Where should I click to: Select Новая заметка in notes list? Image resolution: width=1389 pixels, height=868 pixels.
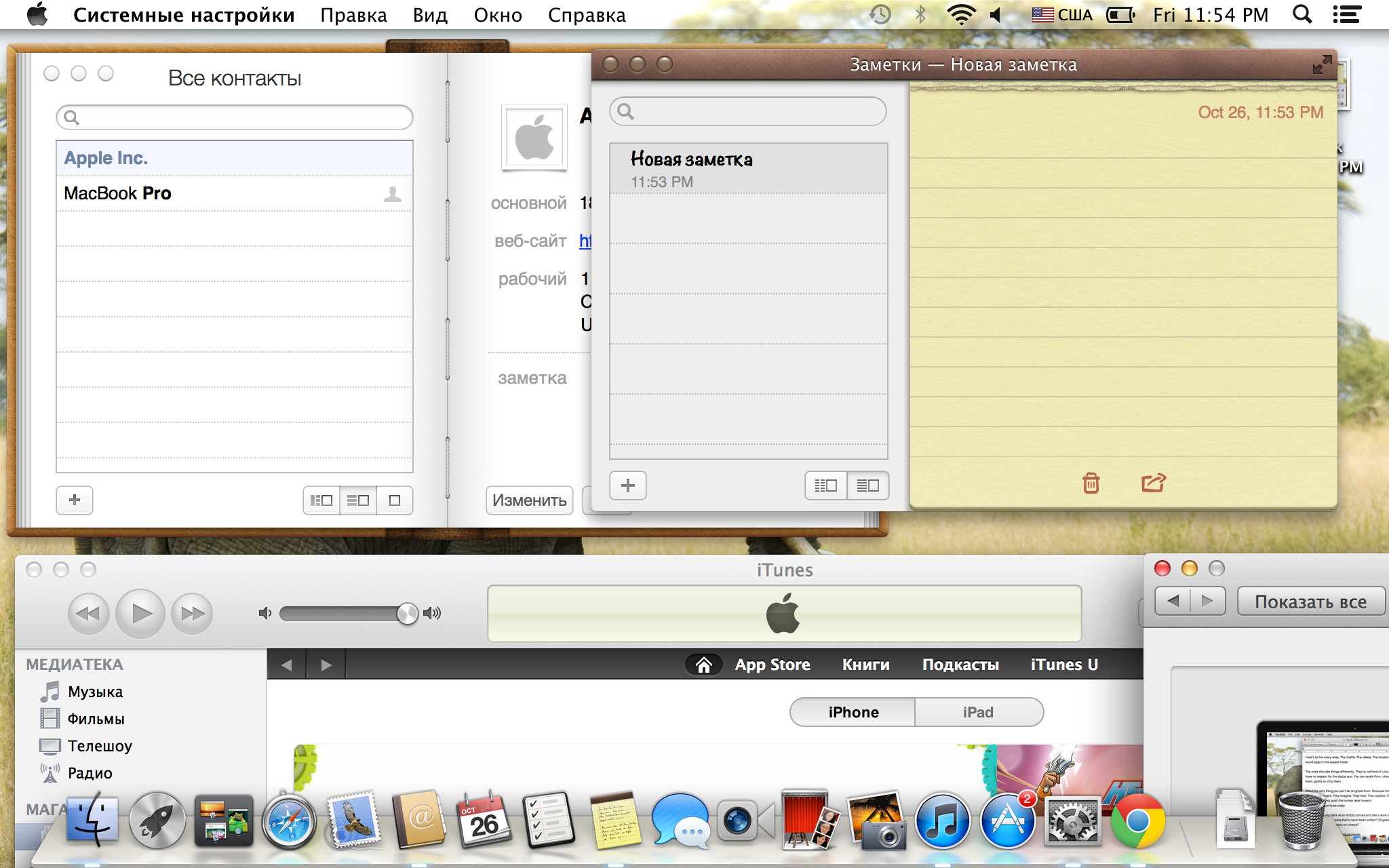coord(749,168)
